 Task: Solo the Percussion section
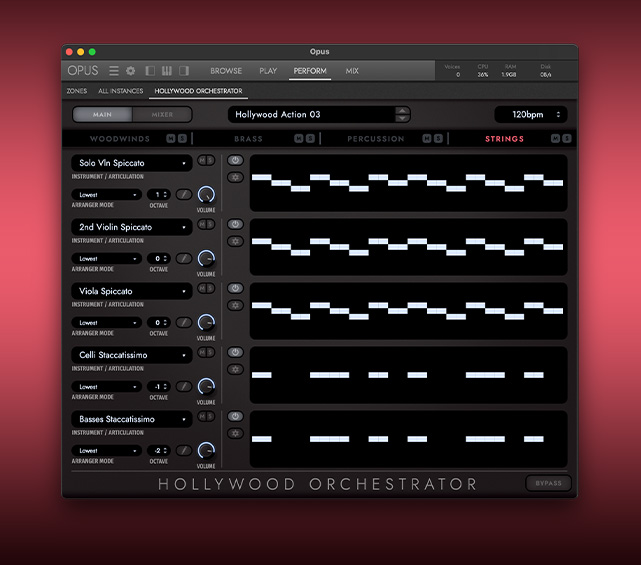(438, 139)
